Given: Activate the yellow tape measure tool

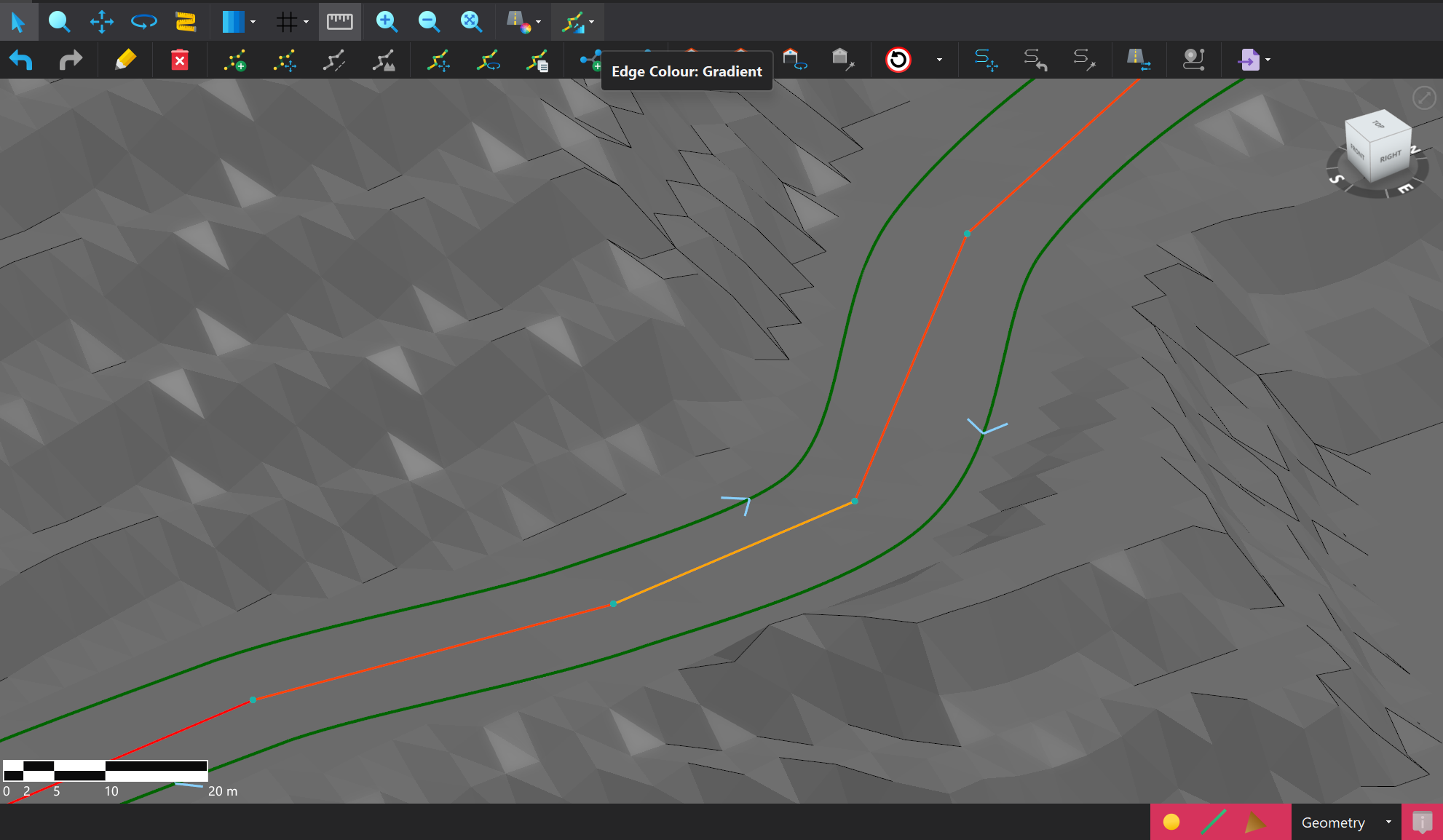Looking at the screenshot, I should coord(186,22).
